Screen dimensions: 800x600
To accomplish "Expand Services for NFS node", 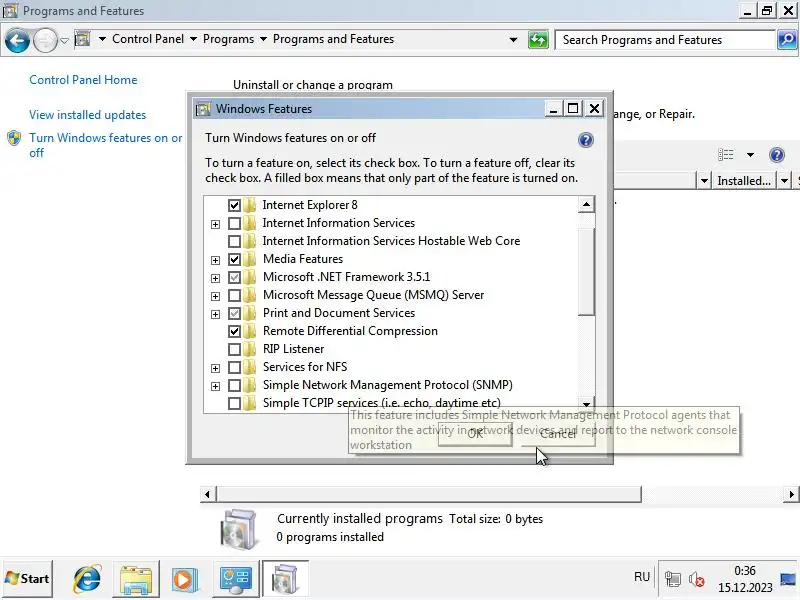I will 215,368.
